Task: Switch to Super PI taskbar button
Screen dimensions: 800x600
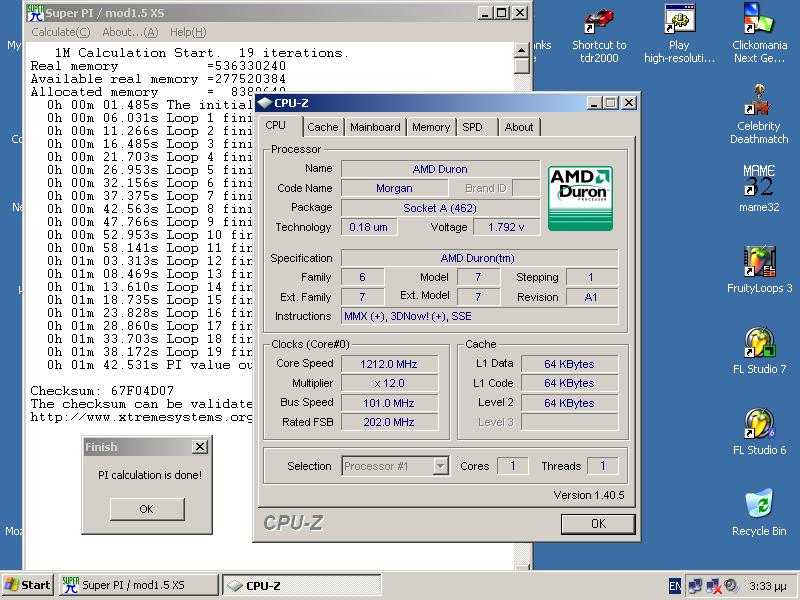Action: [x=139, y=585]
